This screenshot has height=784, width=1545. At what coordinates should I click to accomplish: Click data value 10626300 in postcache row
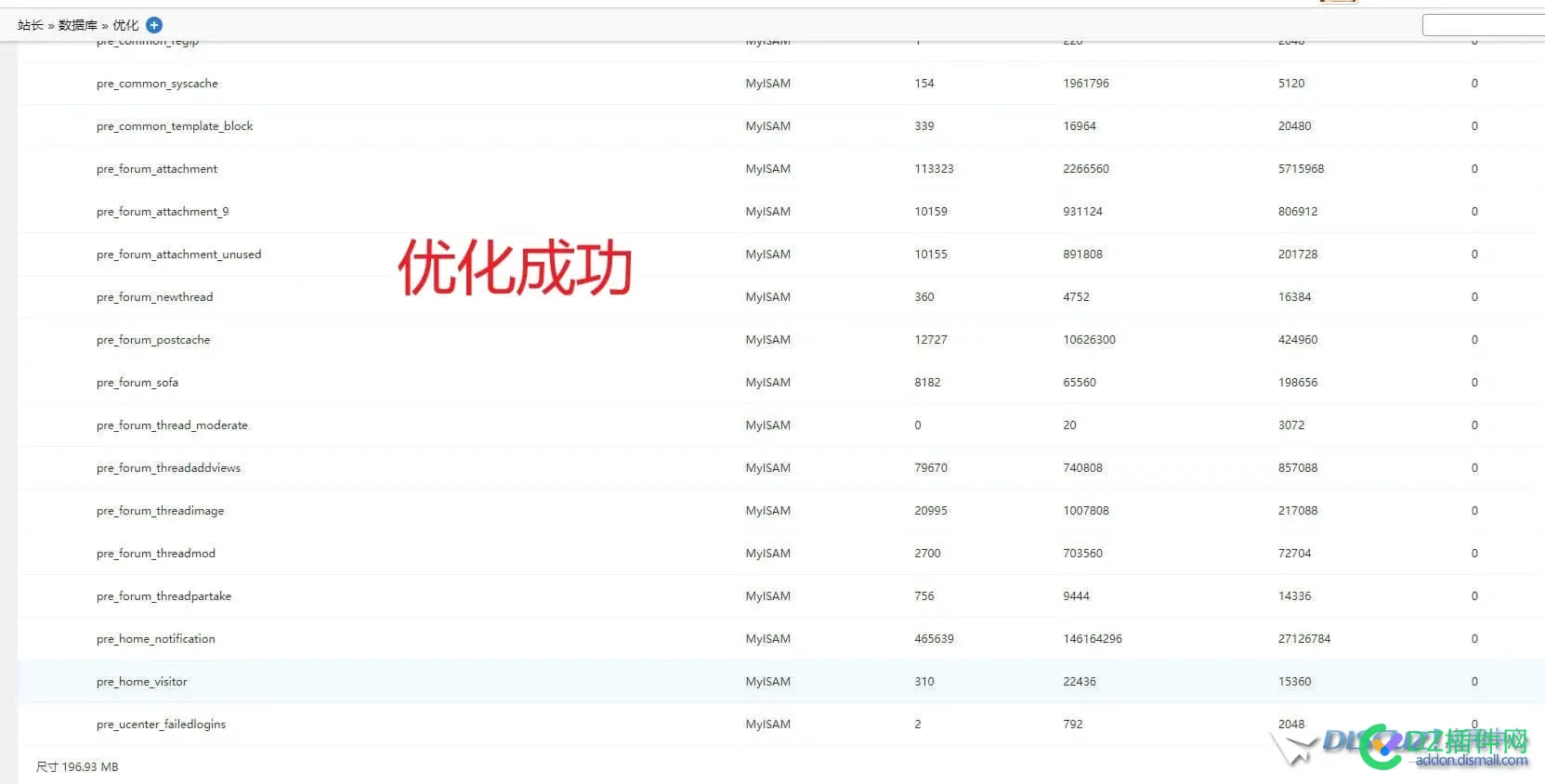tap(1089, 340)
